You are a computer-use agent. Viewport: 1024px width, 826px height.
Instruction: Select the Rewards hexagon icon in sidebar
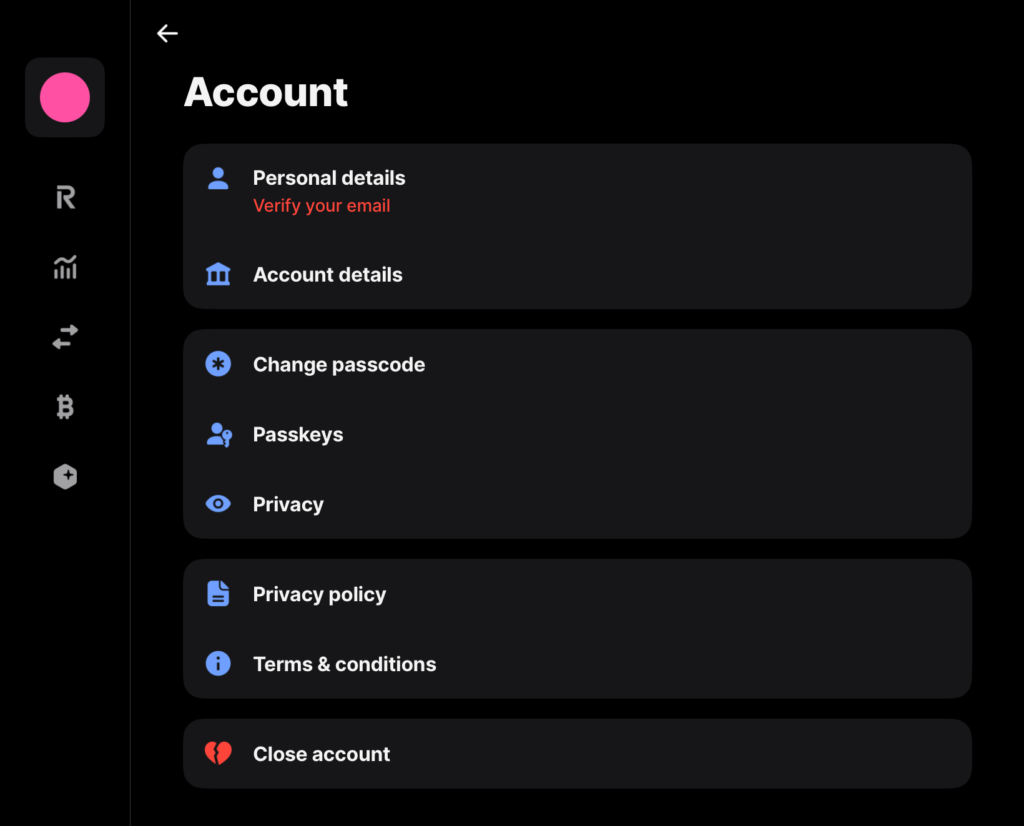pos(64,477)
